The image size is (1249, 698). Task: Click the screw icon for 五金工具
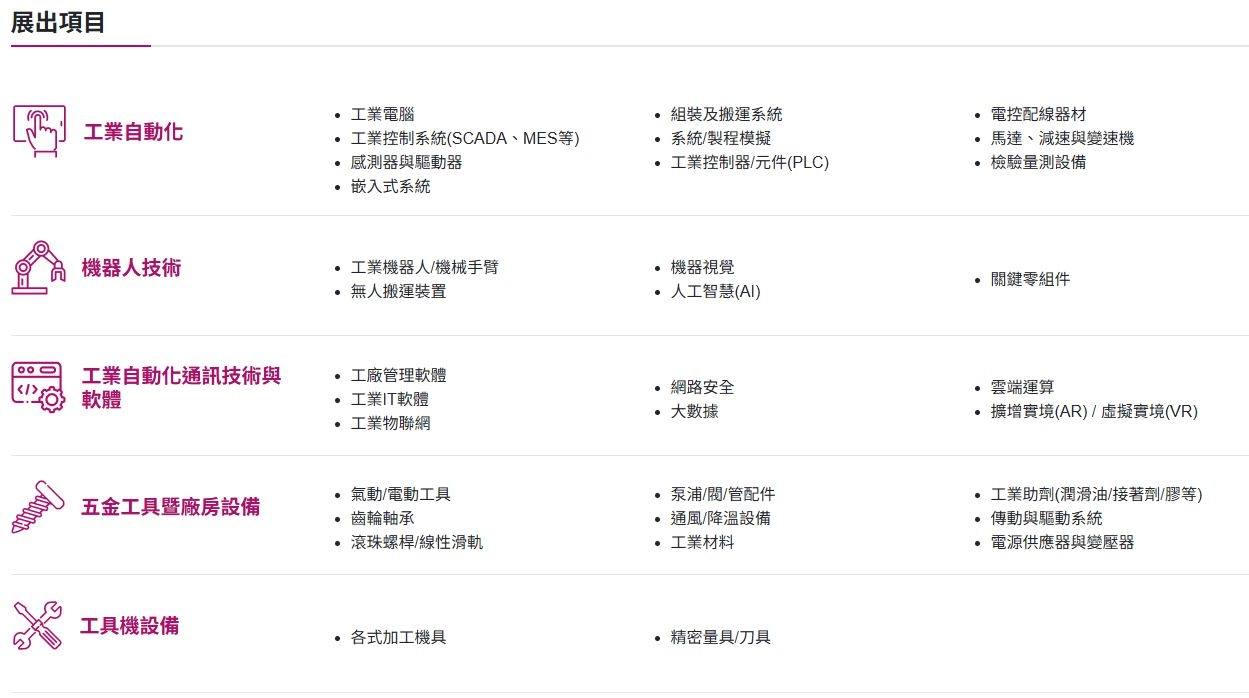click(39, 507)
